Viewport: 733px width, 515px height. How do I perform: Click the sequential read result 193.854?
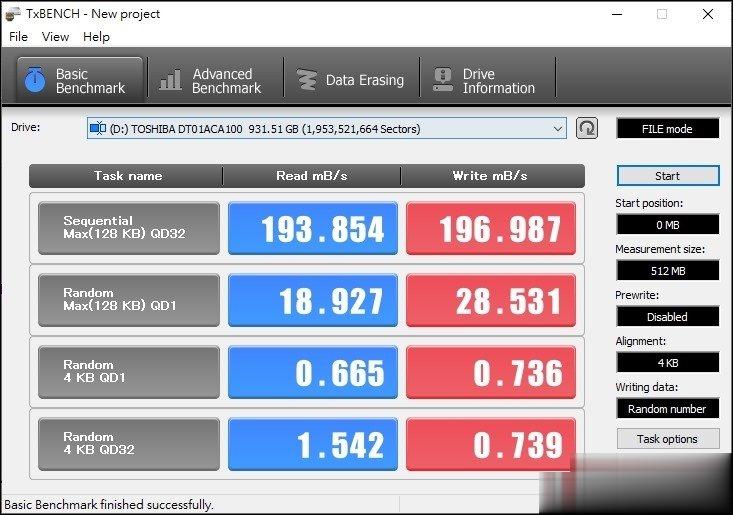pos(313,228)
